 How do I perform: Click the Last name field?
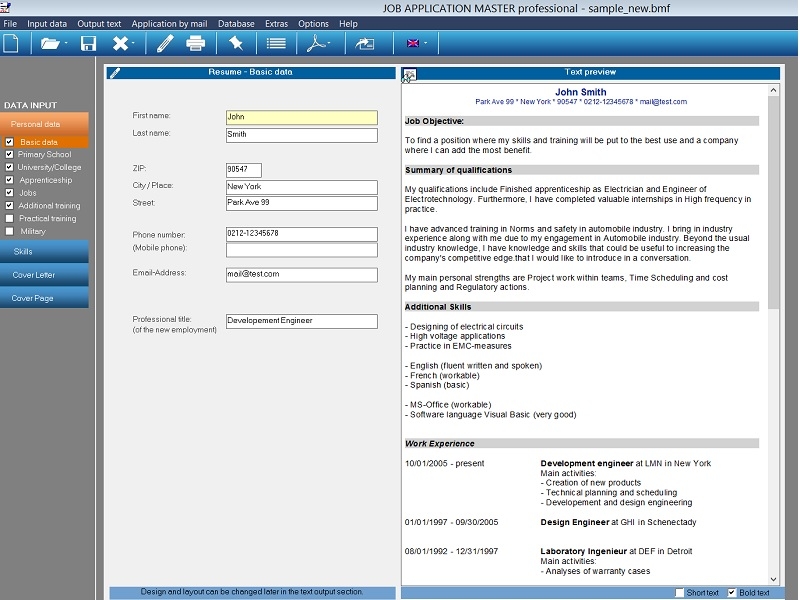click(x=302, y=135)
